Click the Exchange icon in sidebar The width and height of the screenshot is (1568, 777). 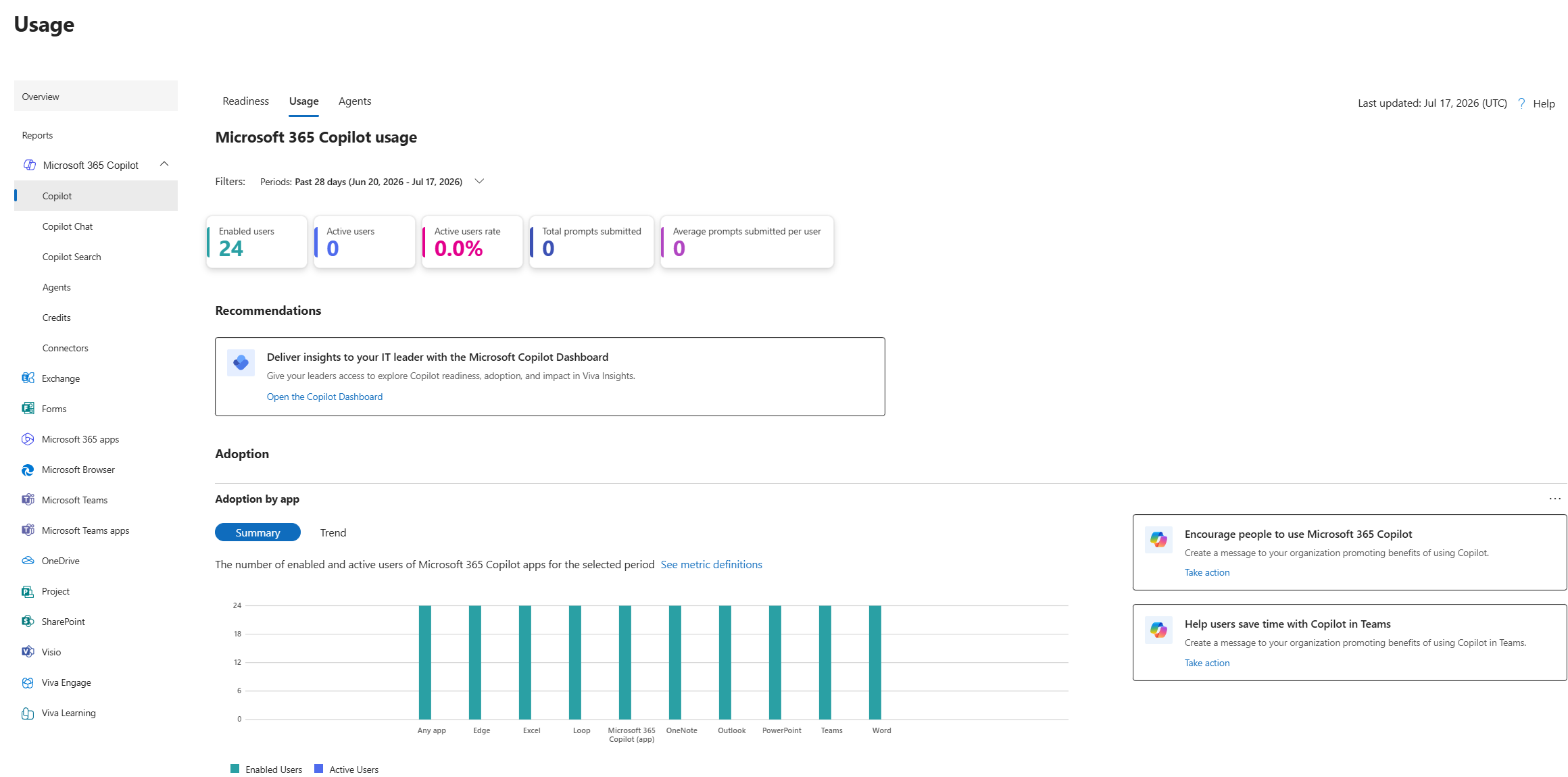28,378
